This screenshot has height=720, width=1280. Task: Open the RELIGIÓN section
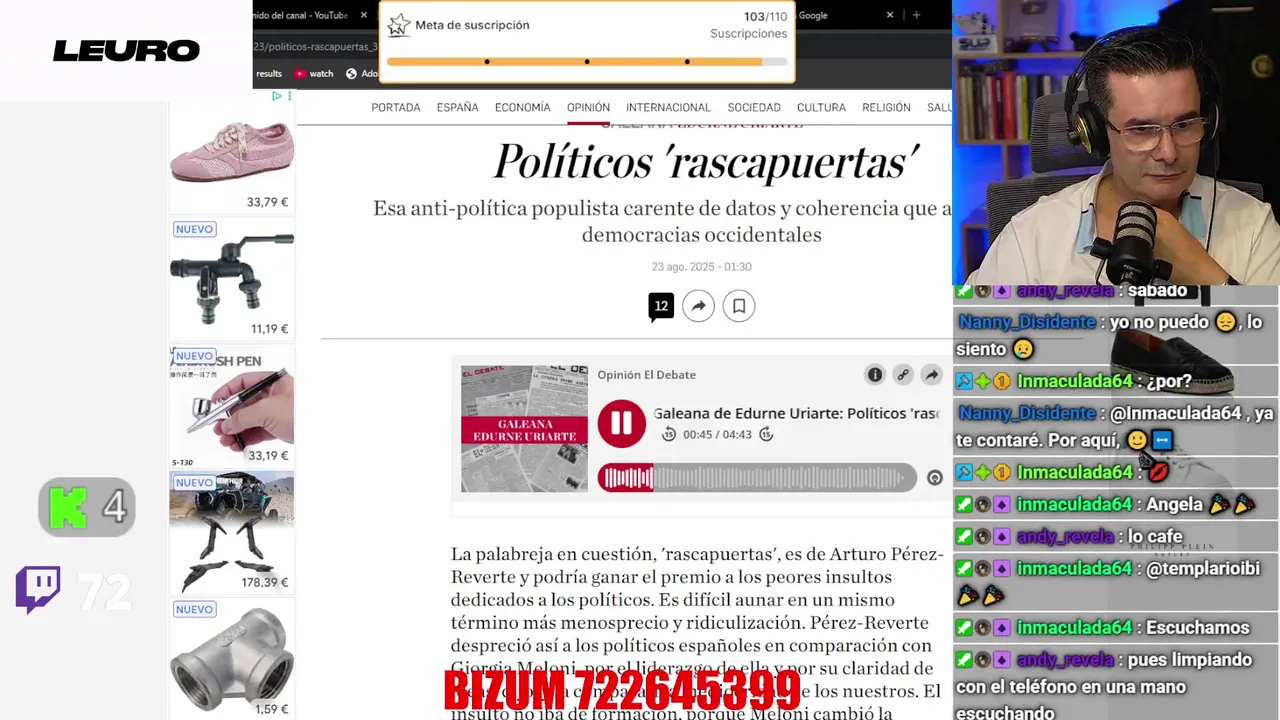pyautogui.click(x=886, y=107)
